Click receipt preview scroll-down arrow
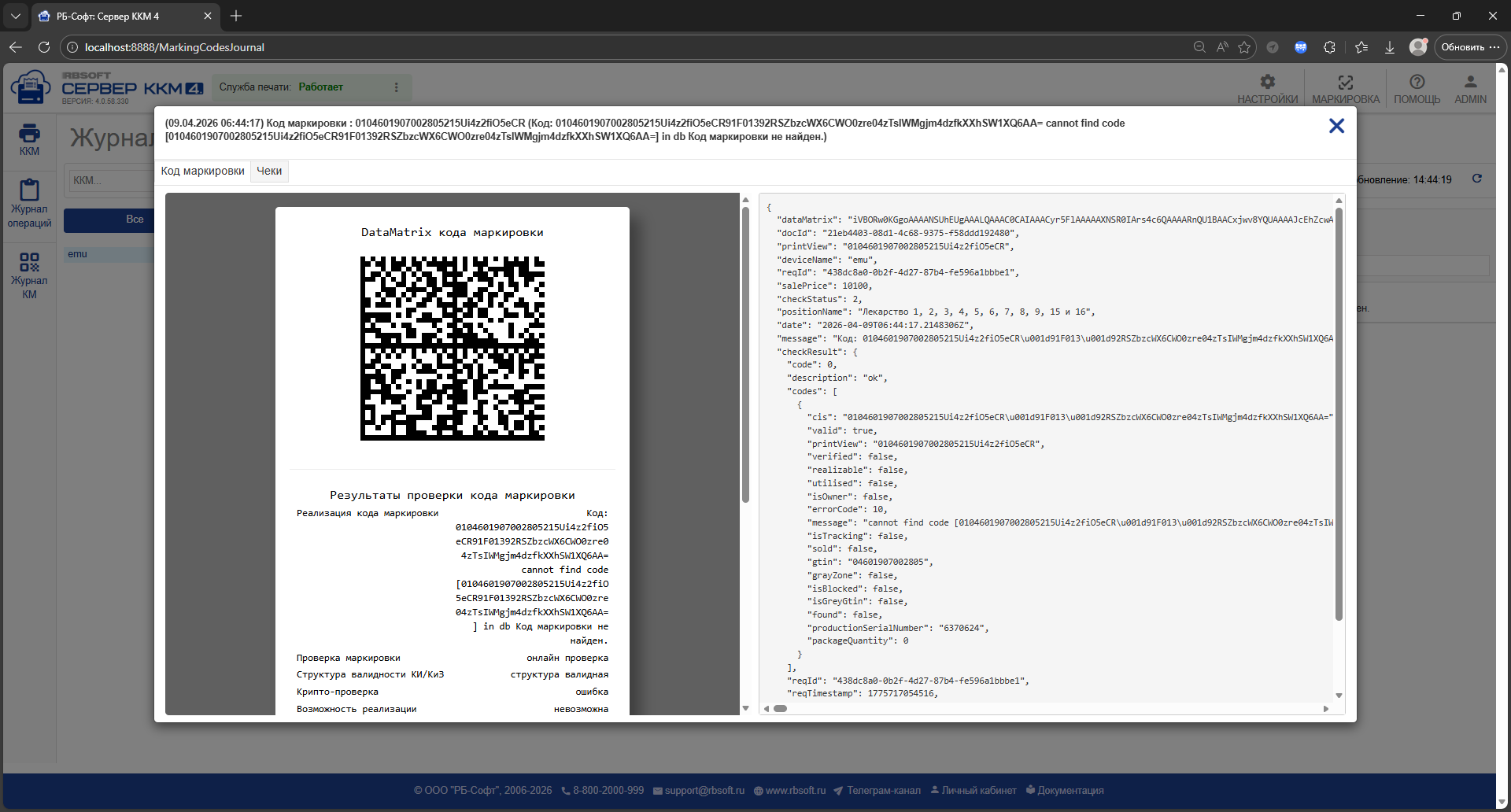 coord(745,709)
